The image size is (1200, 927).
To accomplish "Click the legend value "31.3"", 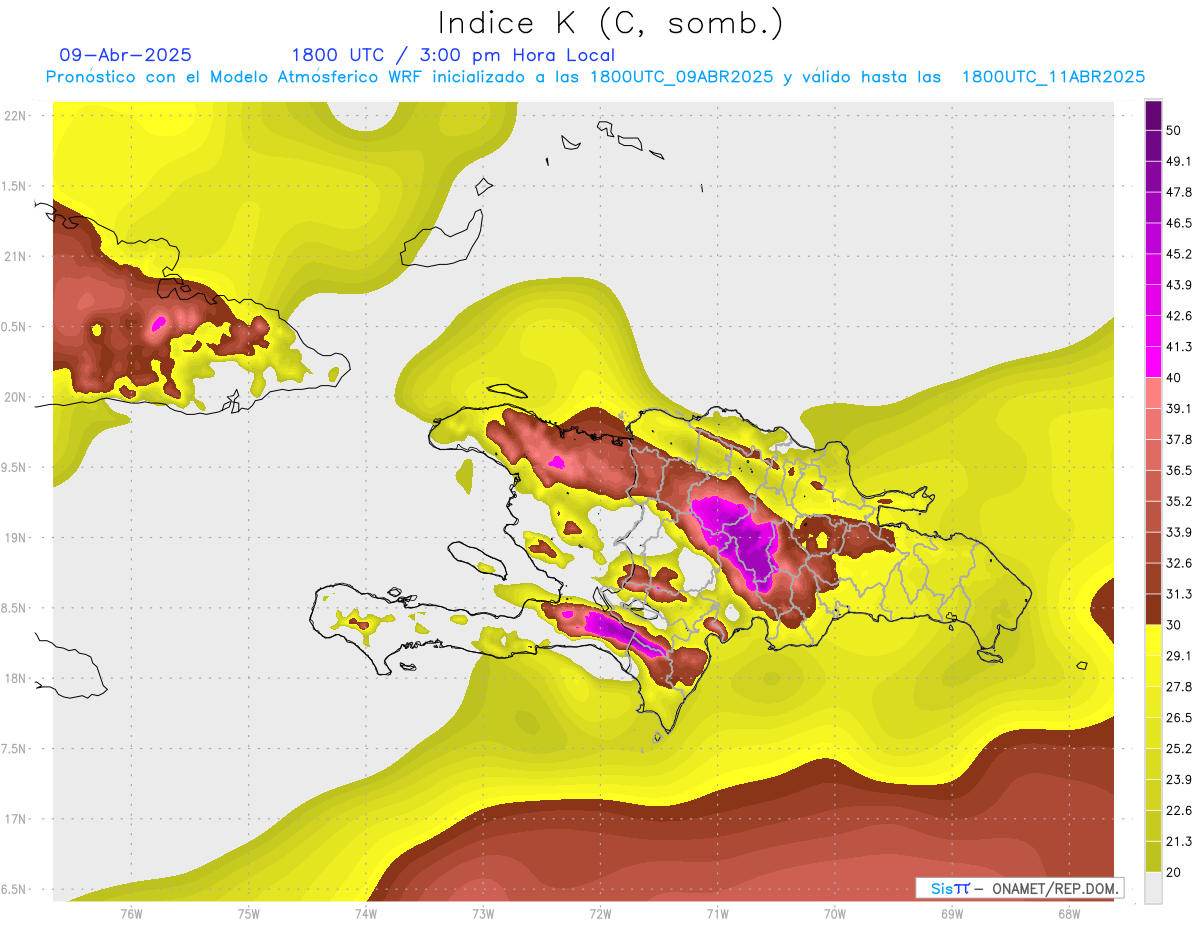I will click(1179, 594).
